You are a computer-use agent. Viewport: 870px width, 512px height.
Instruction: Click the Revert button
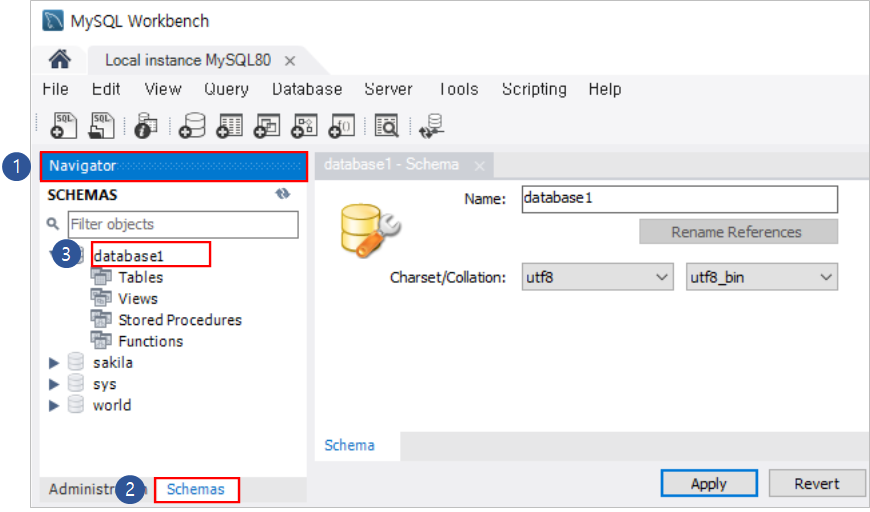click(x=817, y=484)
